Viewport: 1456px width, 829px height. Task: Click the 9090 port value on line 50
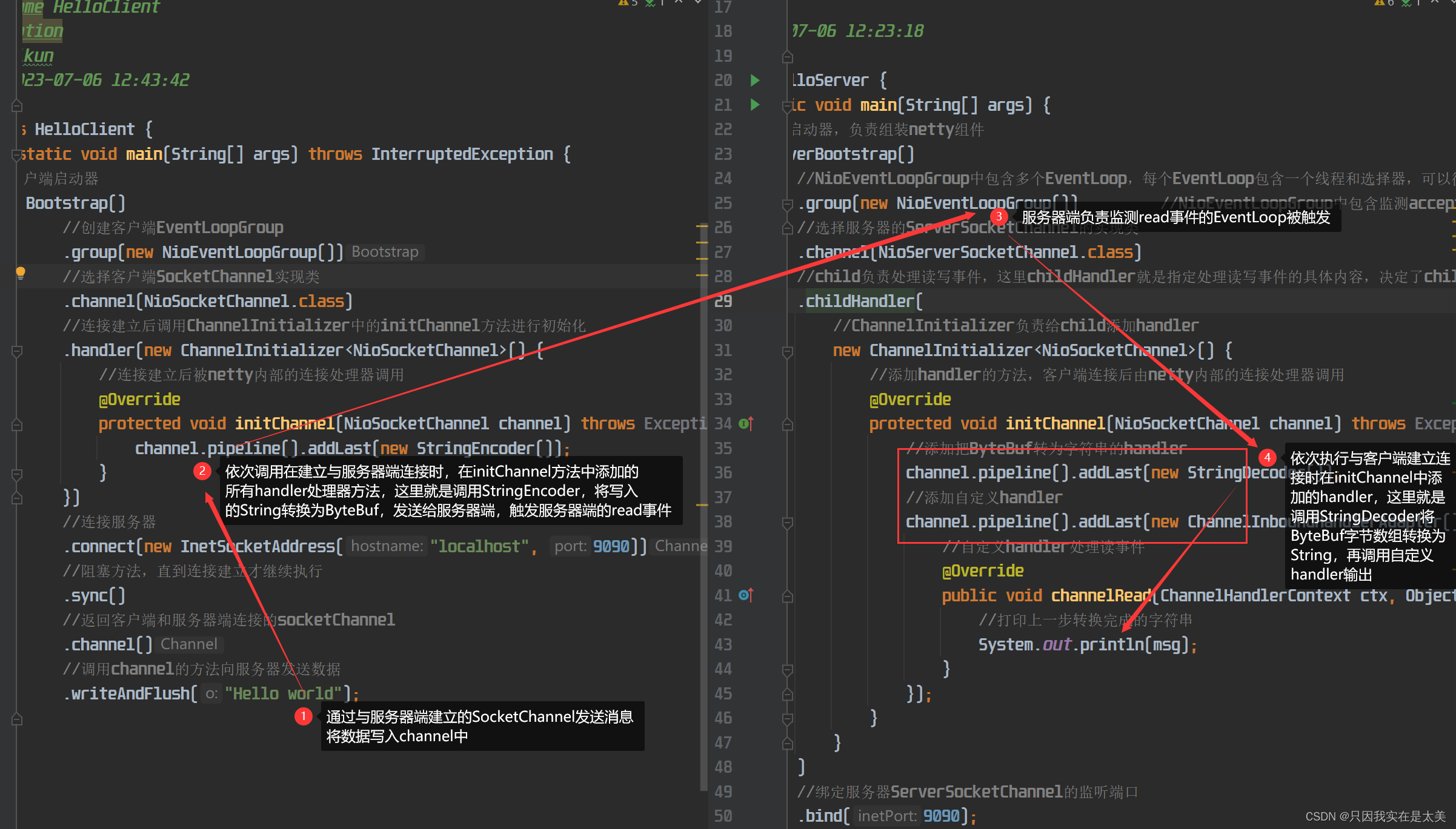941,816
